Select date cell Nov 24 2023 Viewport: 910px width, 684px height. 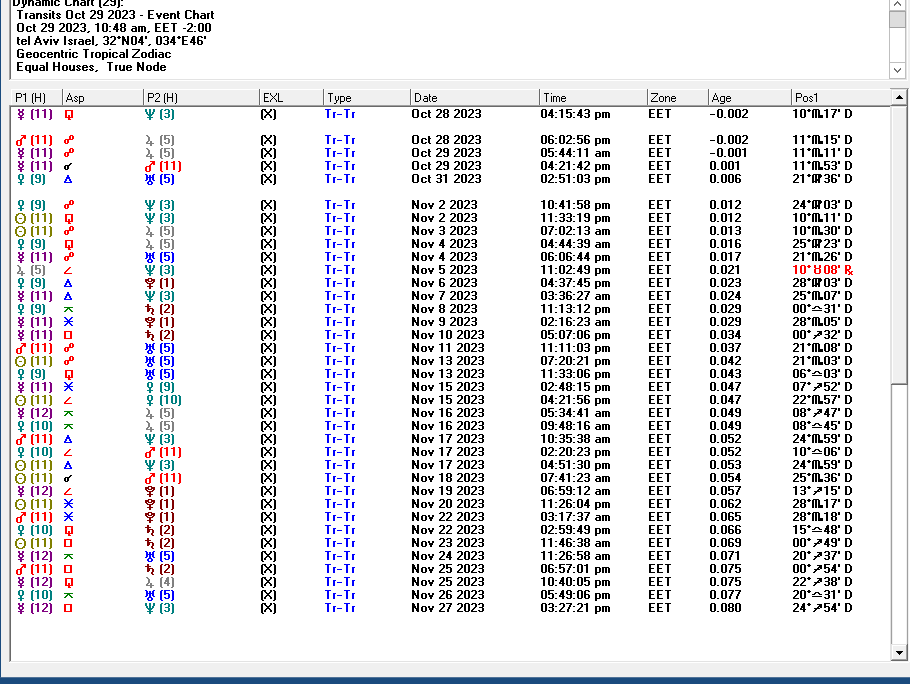tap(447, 556)
